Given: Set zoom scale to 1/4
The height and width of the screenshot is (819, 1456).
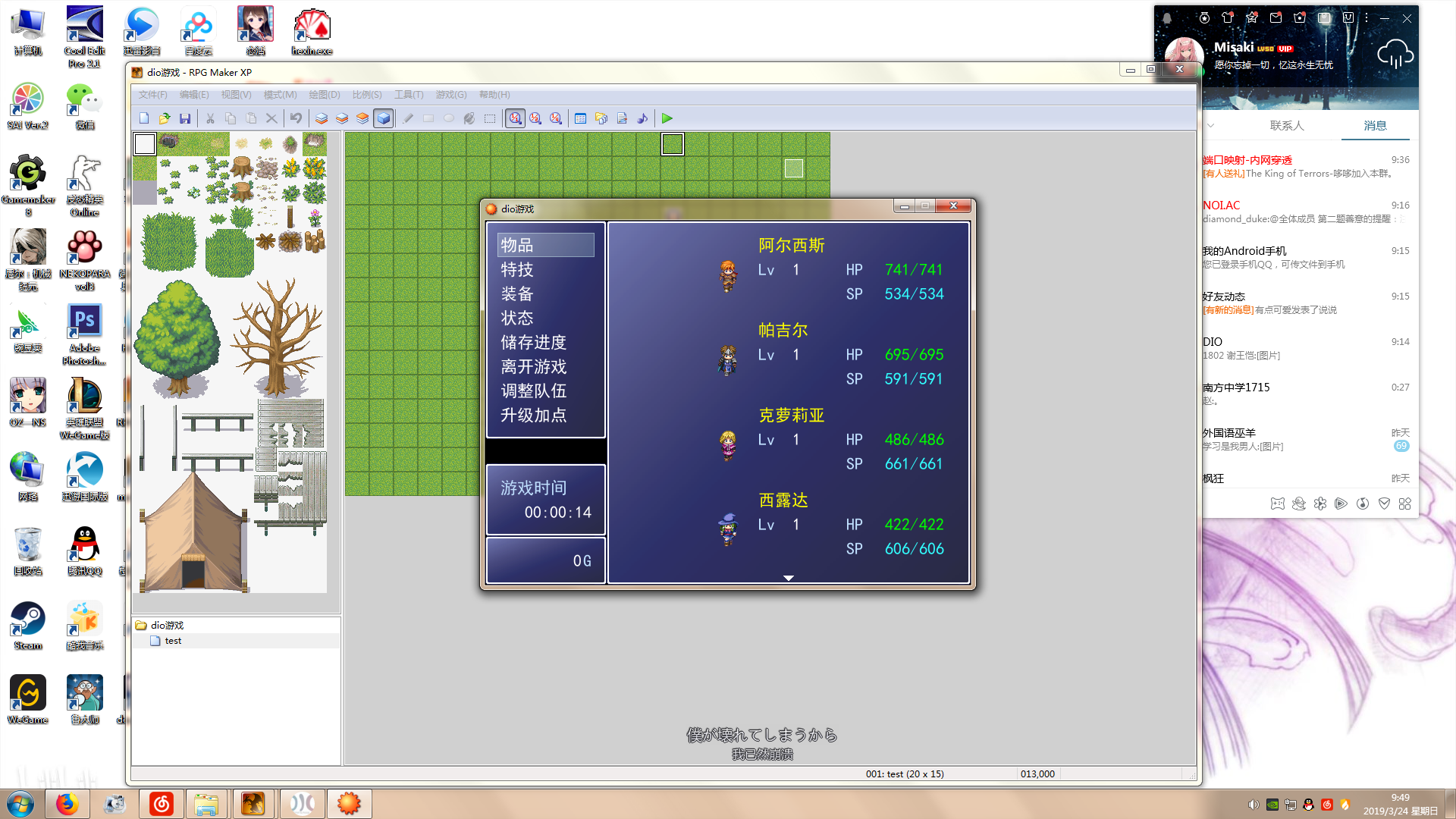Looking at the screenshot, I should 557,118.
